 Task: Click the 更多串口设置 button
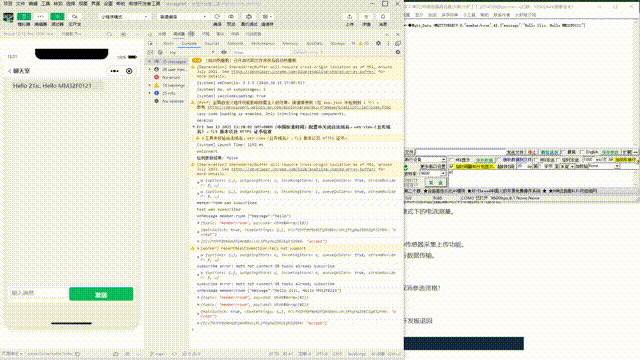tap(433, 167)
